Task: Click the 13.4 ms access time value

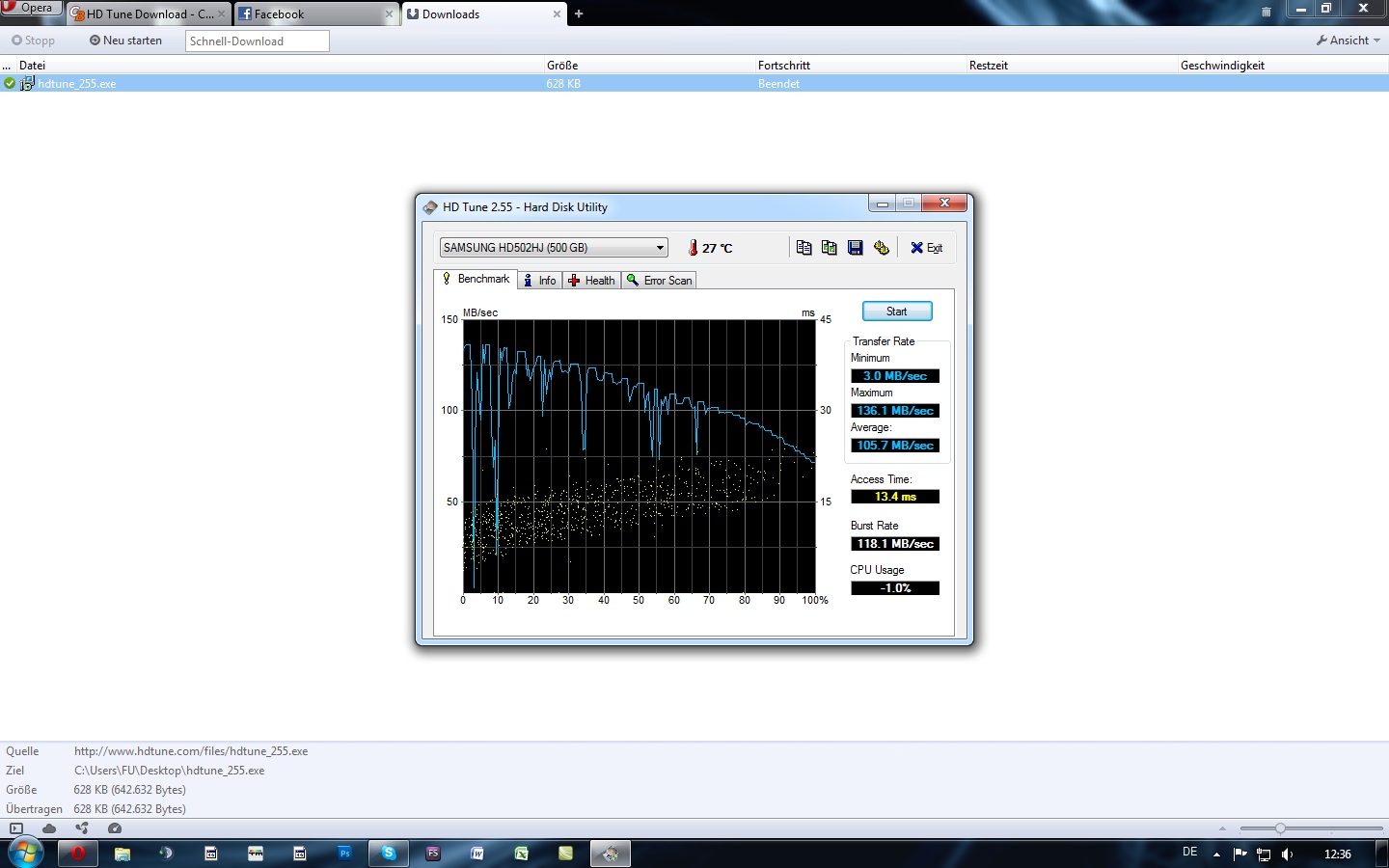Action: 895,497
